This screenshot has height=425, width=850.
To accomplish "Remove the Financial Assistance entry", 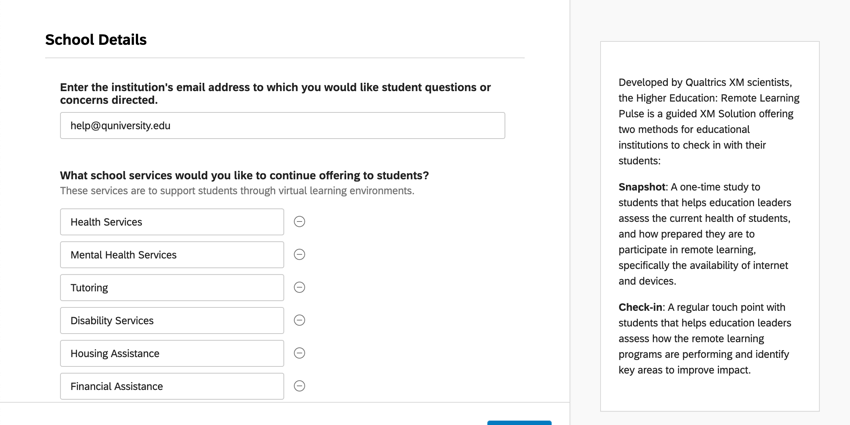I will (x=299, y=386).
